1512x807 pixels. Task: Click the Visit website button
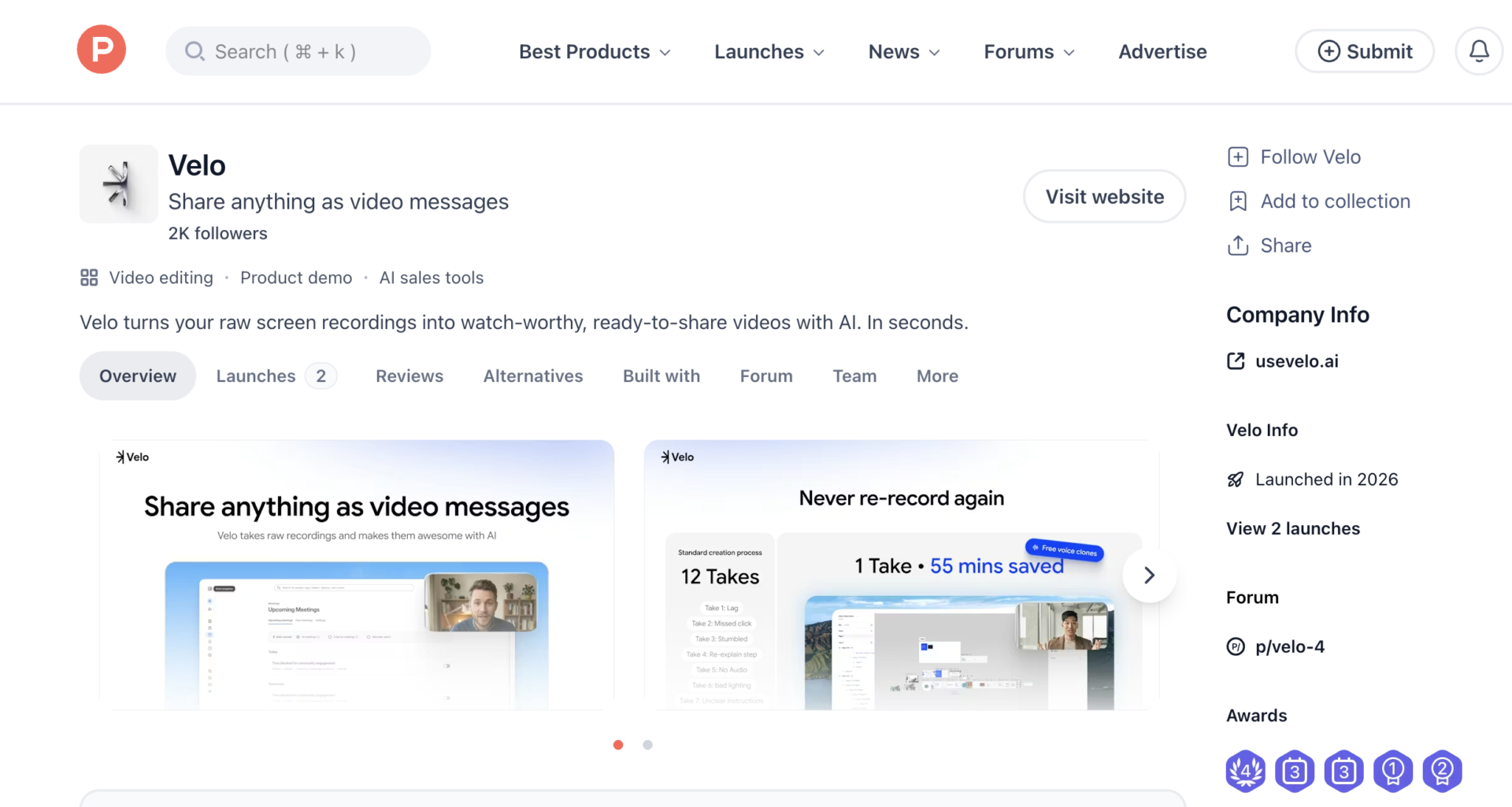click(x=1105, y=196)
